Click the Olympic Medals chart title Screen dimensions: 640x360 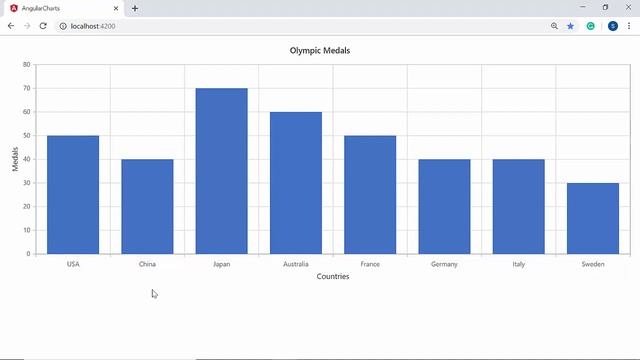click(320, 51)
